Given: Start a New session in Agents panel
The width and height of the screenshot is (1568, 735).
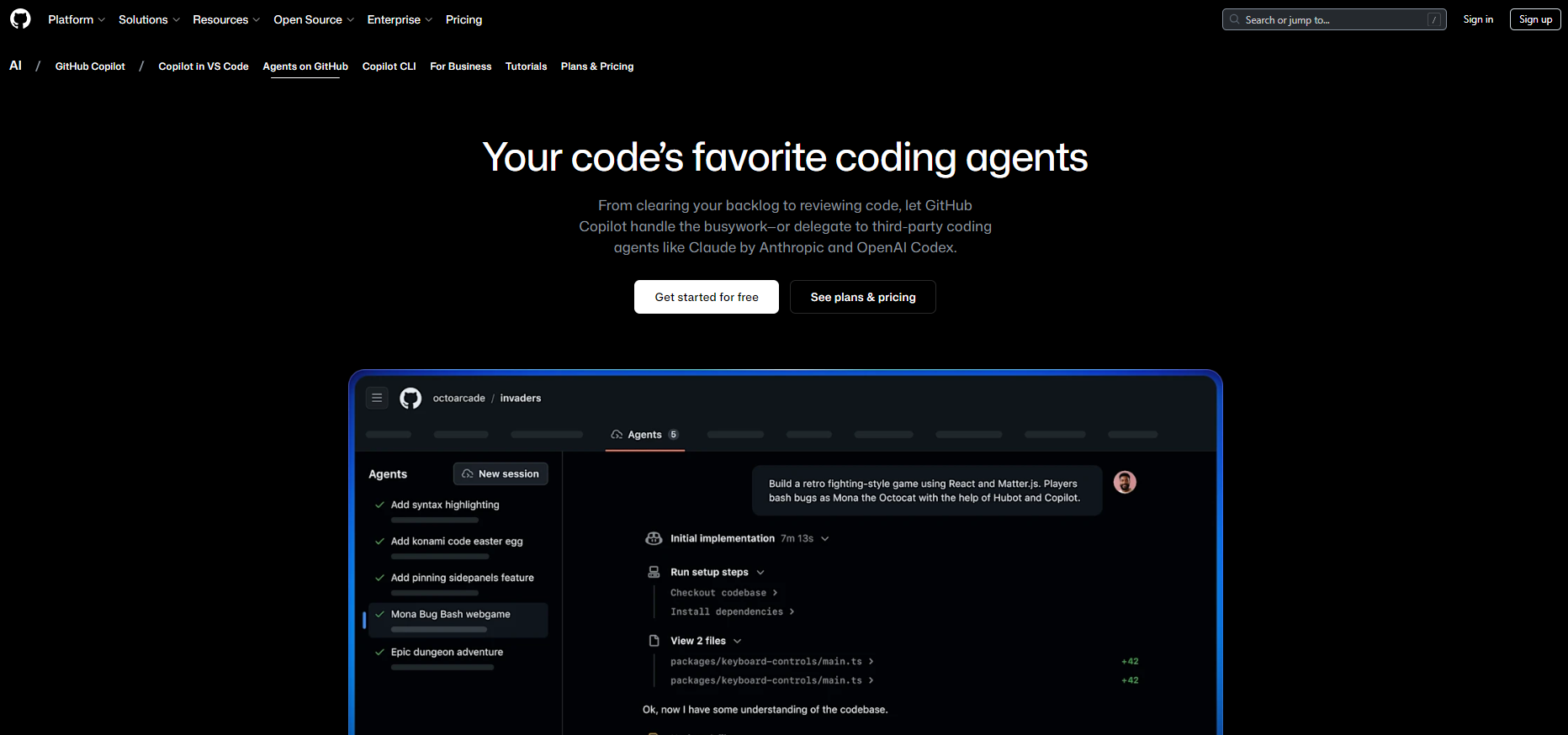Looking at the screenshot, I should pos(501,473).
